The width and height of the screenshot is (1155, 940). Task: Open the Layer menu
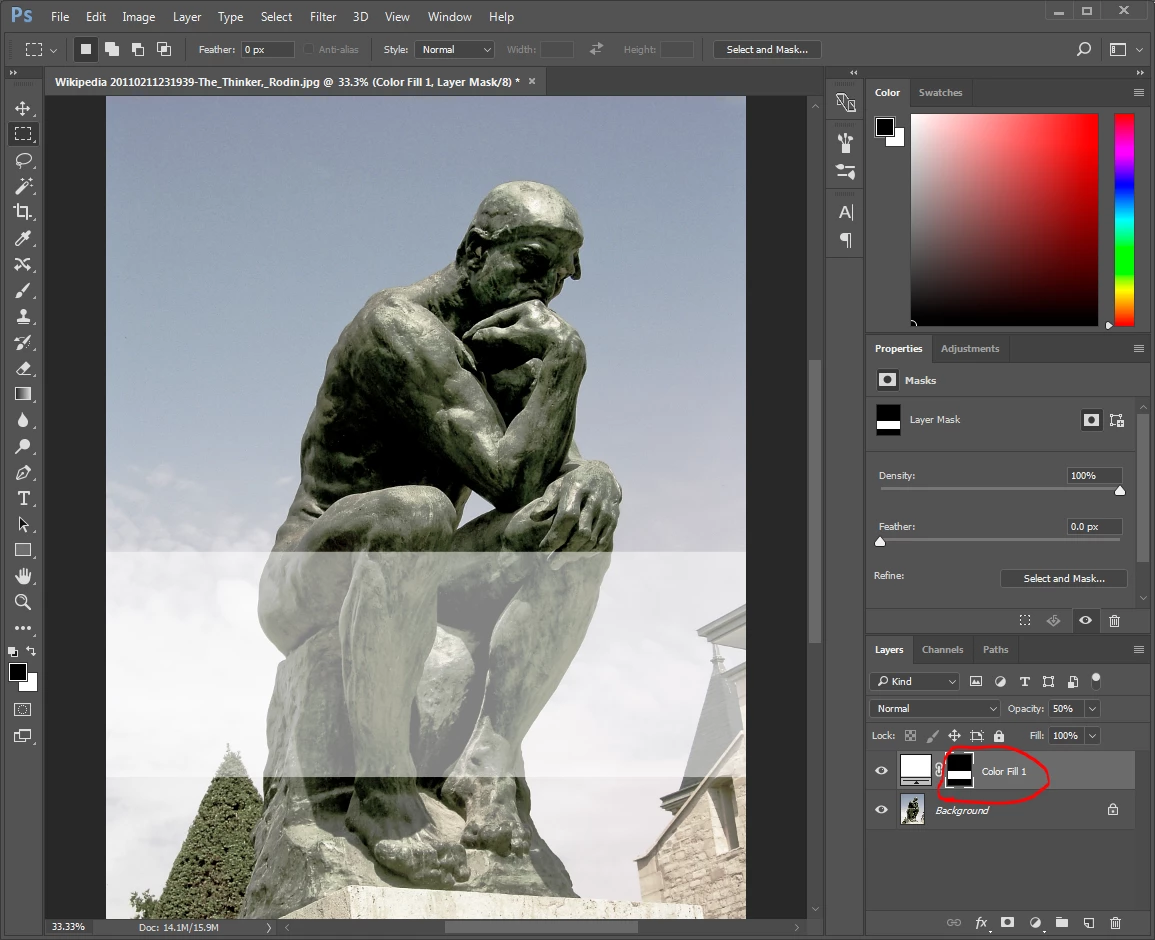point(186,16)
